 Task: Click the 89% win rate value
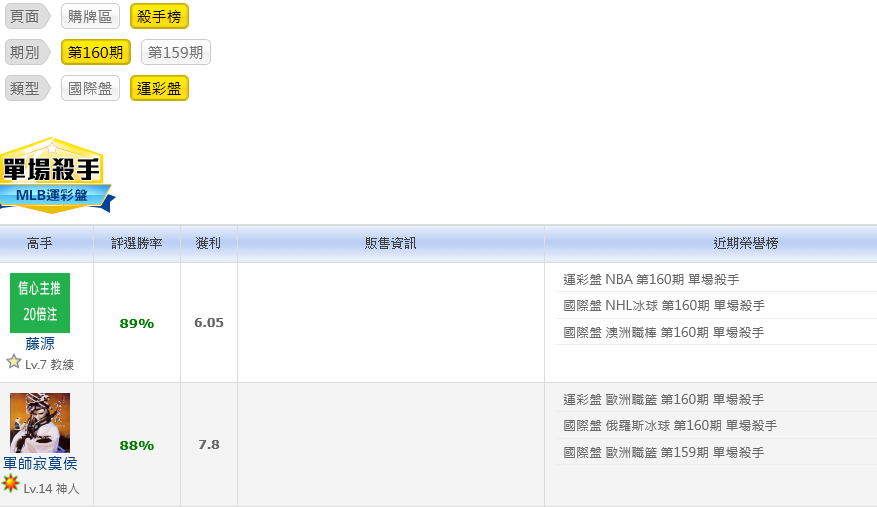pyautogui.click(x=136, y=323)
